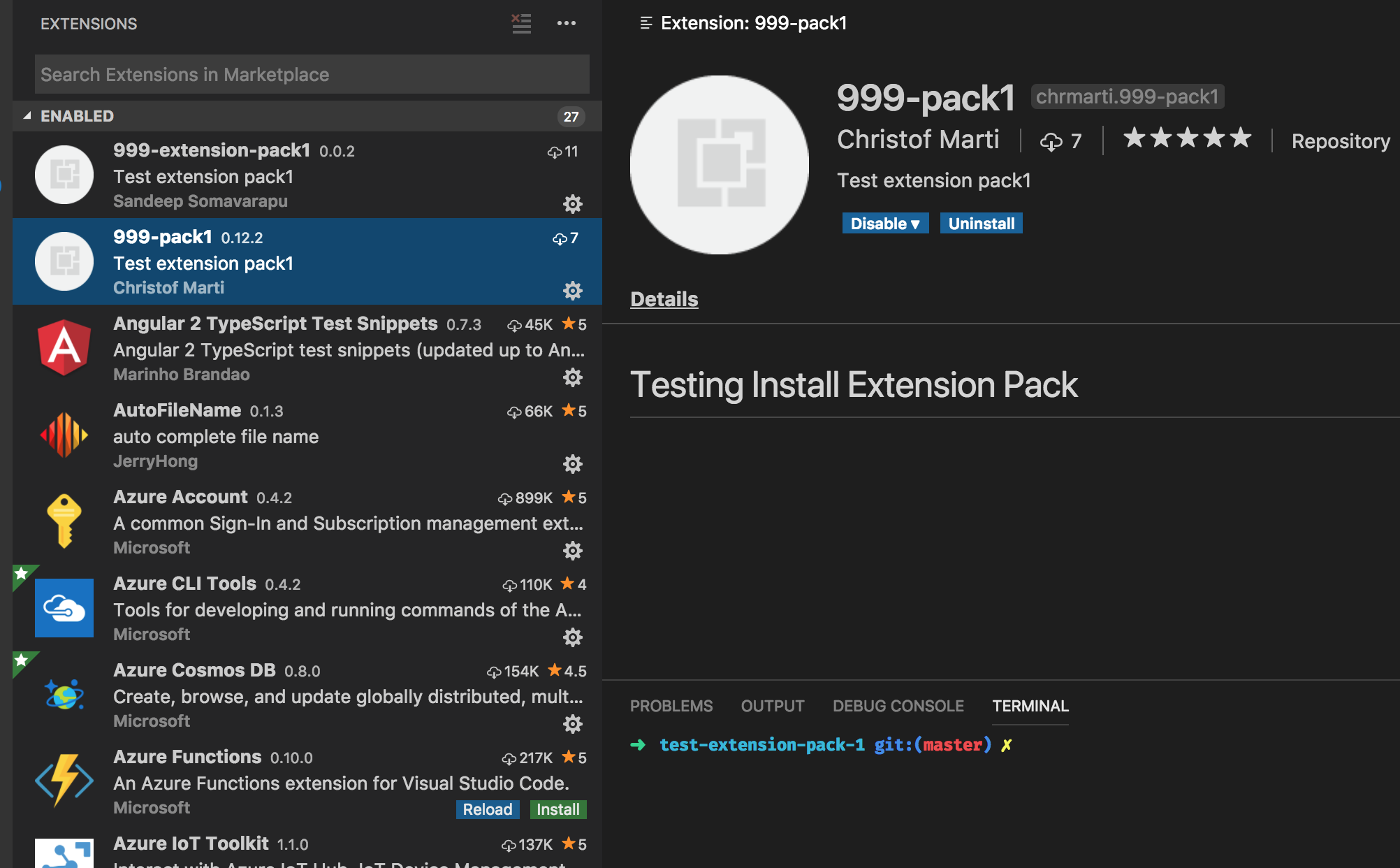This screenshot has height=868, width=1400.
Task: Open the Details section tab
Action: pos(664,299)
